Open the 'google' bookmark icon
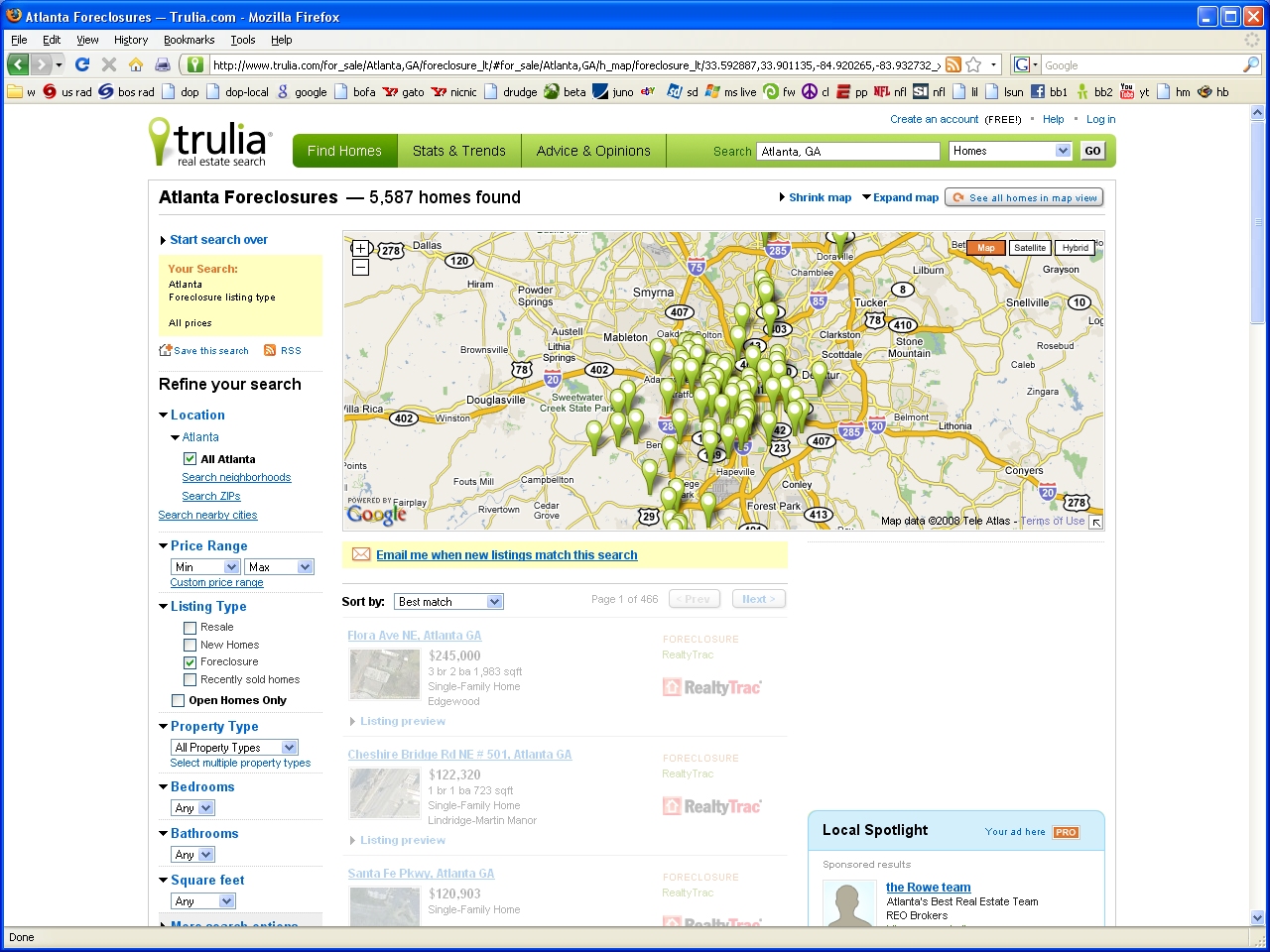 (x=283, y=91)
